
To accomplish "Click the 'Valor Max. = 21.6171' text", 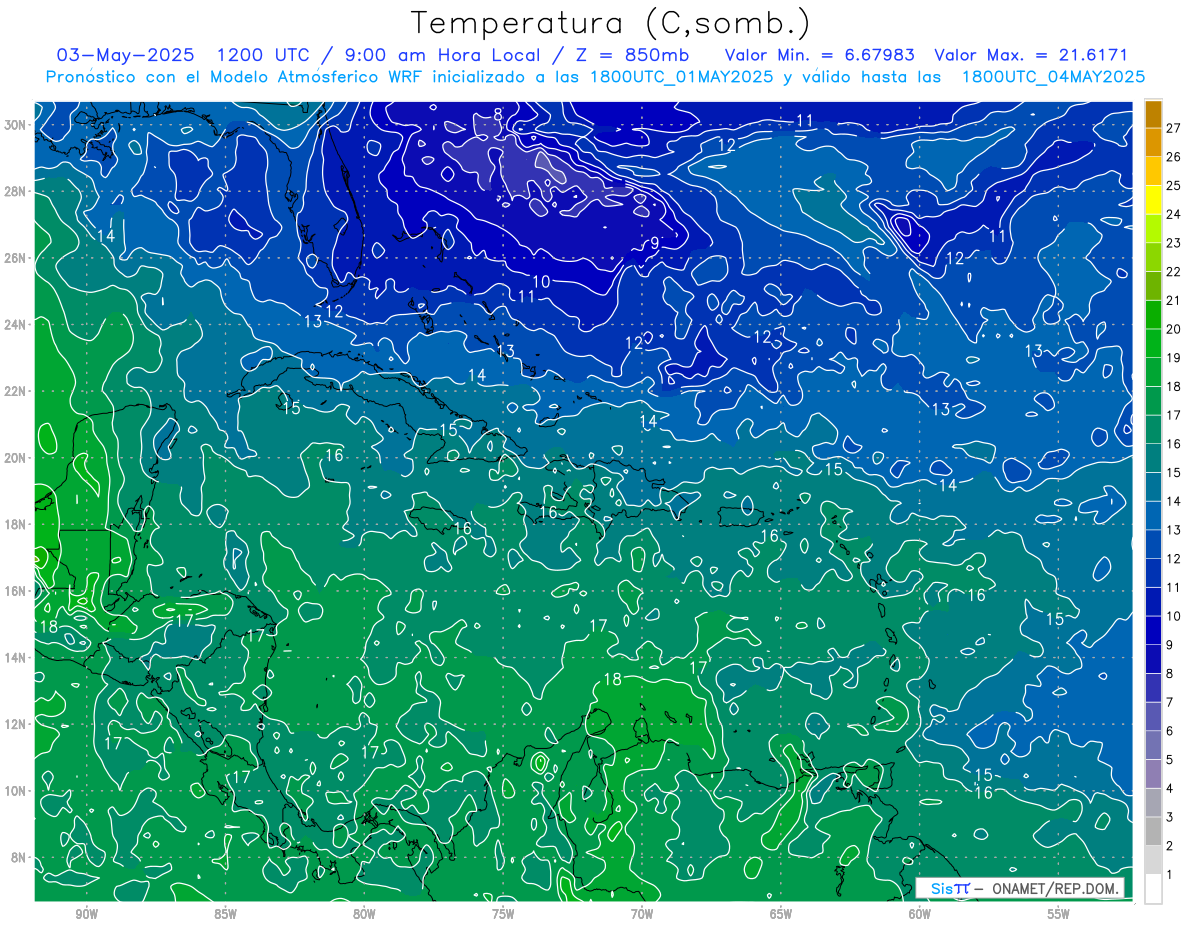I will 1030,55.
